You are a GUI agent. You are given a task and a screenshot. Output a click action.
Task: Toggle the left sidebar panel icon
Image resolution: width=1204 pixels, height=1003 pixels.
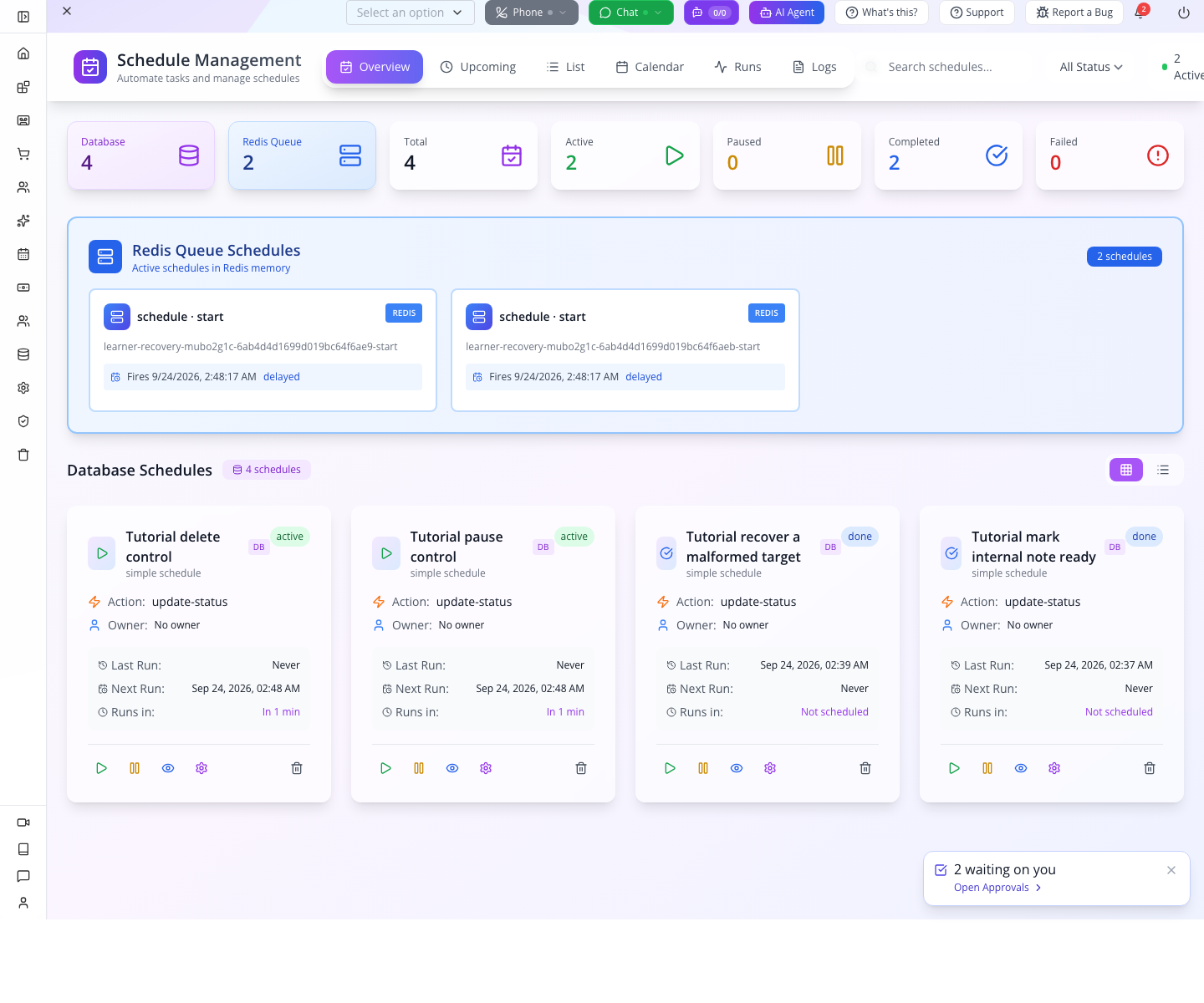(23, 17)
